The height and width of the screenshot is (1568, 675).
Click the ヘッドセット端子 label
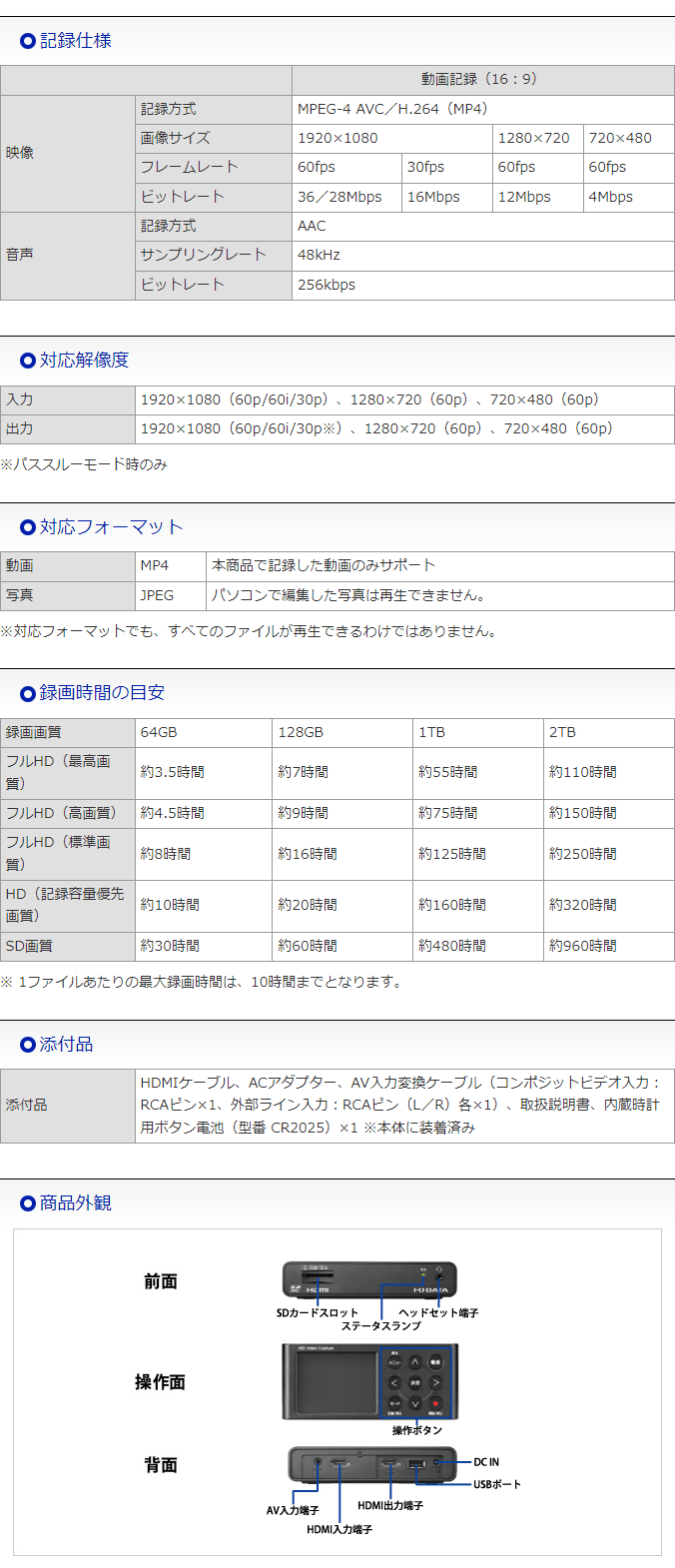[438, 1313]
